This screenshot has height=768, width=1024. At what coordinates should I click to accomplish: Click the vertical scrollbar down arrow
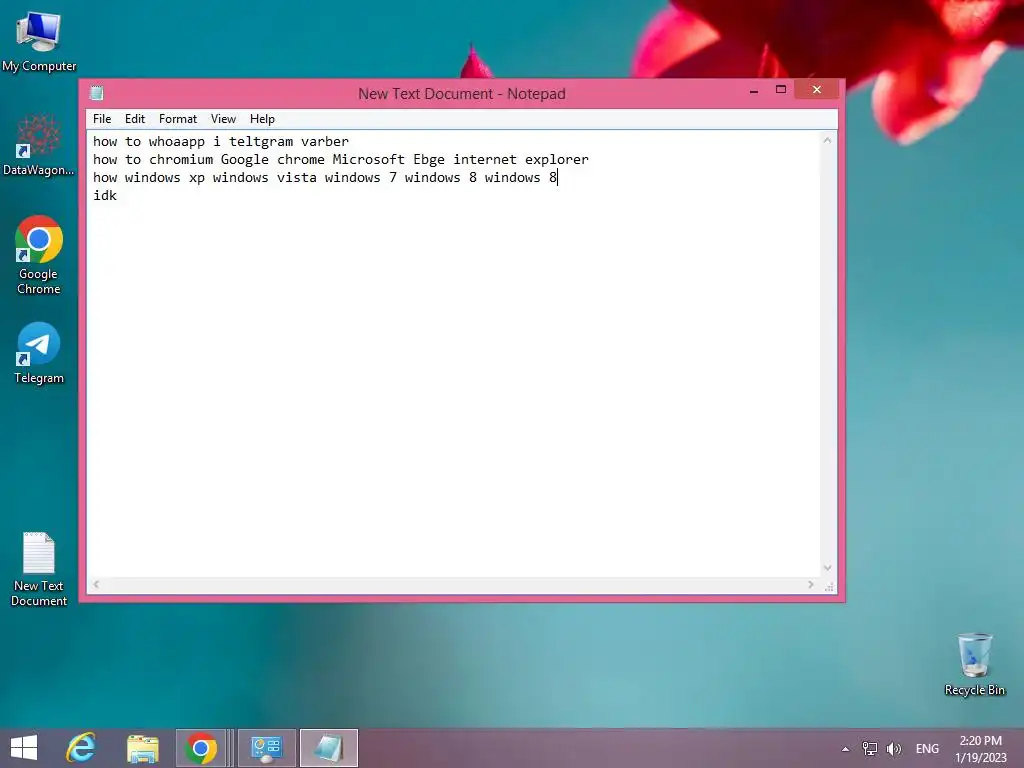pyautogui.click(x=827, y=568)
